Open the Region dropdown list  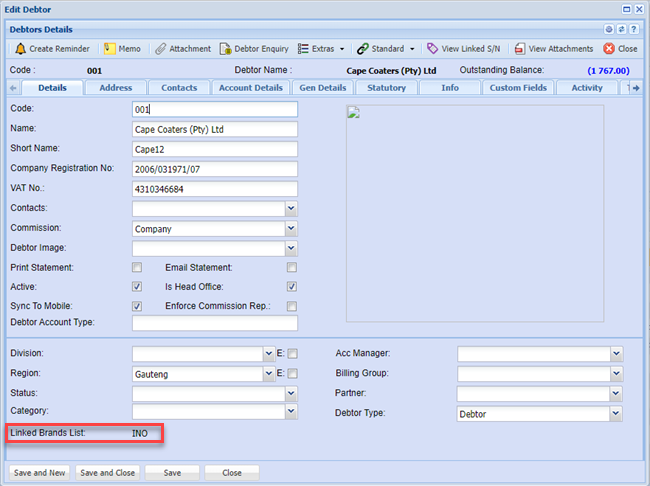pos(268,373)
